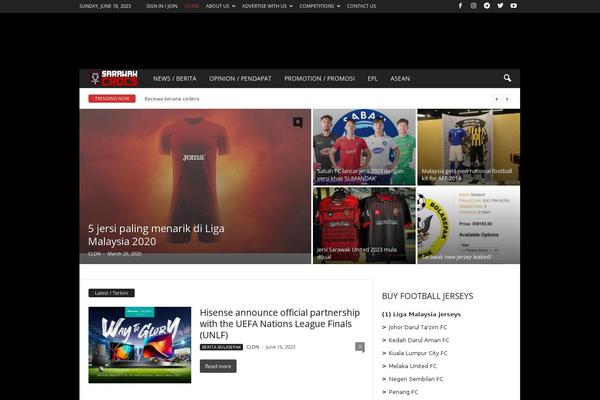Click the Sarawak Crocs logo
Viewport: 600px width, 400px height.
tap(111, 78)
